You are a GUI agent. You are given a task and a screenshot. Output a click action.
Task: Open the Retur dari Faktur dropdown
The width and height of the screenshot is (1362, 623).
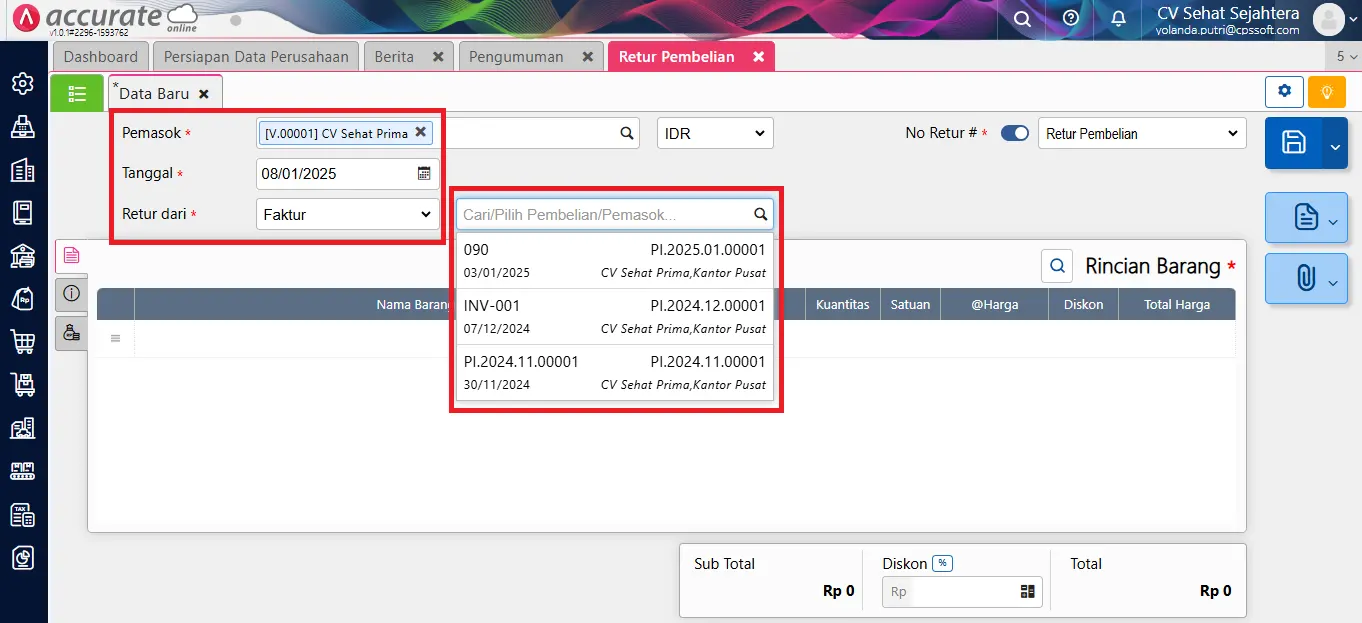347,214
